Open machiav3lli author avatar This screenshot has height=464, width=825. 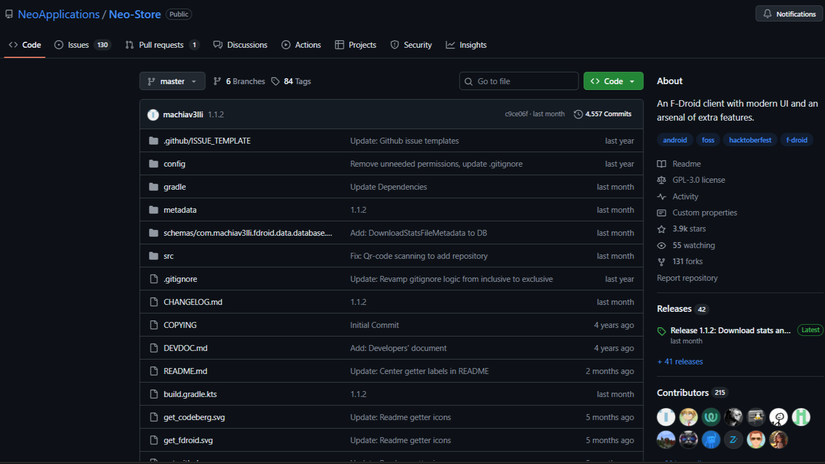(x=153, y=115)
